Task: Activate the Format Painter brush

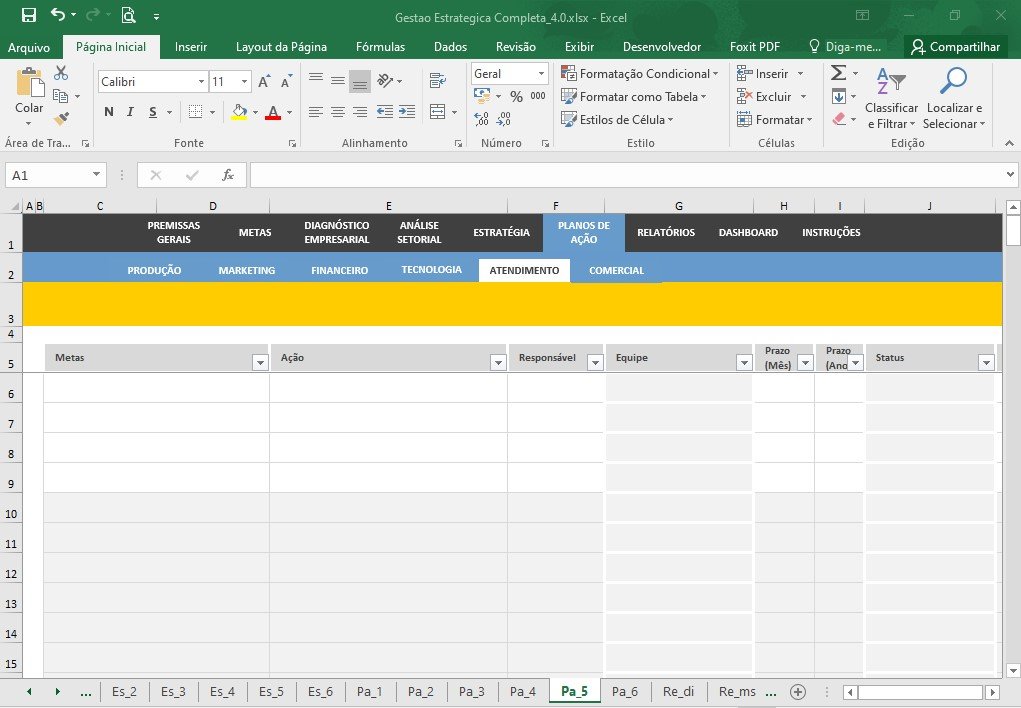Action: 61,119
